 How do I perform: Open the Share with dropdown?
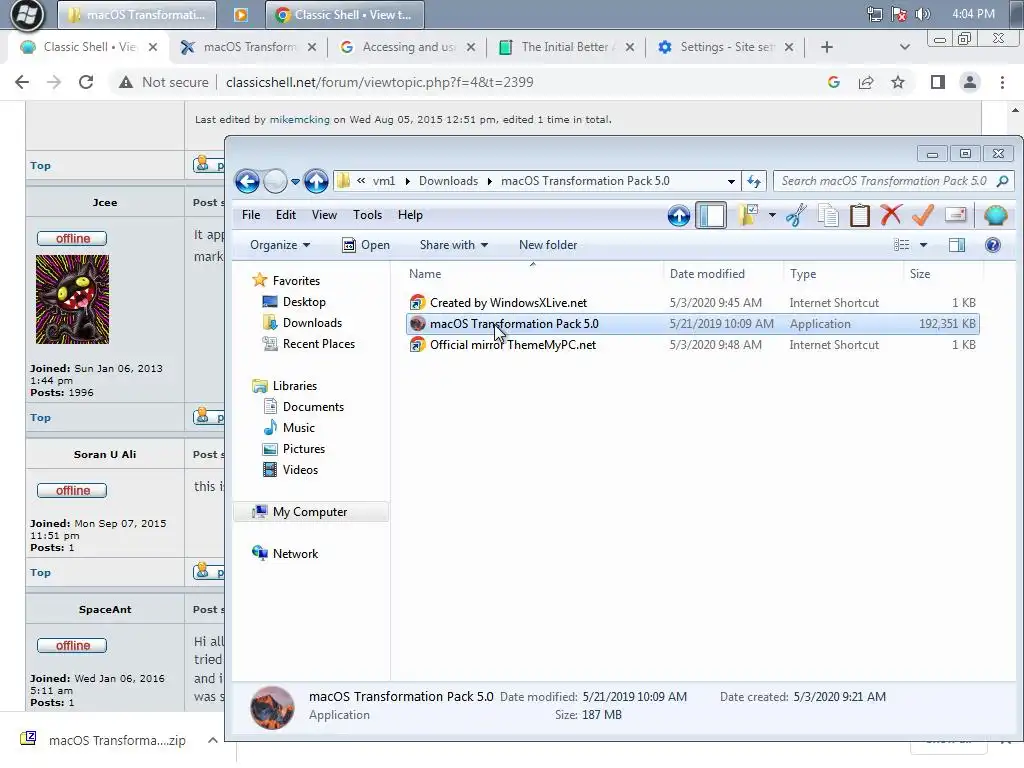(x=454, y=245)
